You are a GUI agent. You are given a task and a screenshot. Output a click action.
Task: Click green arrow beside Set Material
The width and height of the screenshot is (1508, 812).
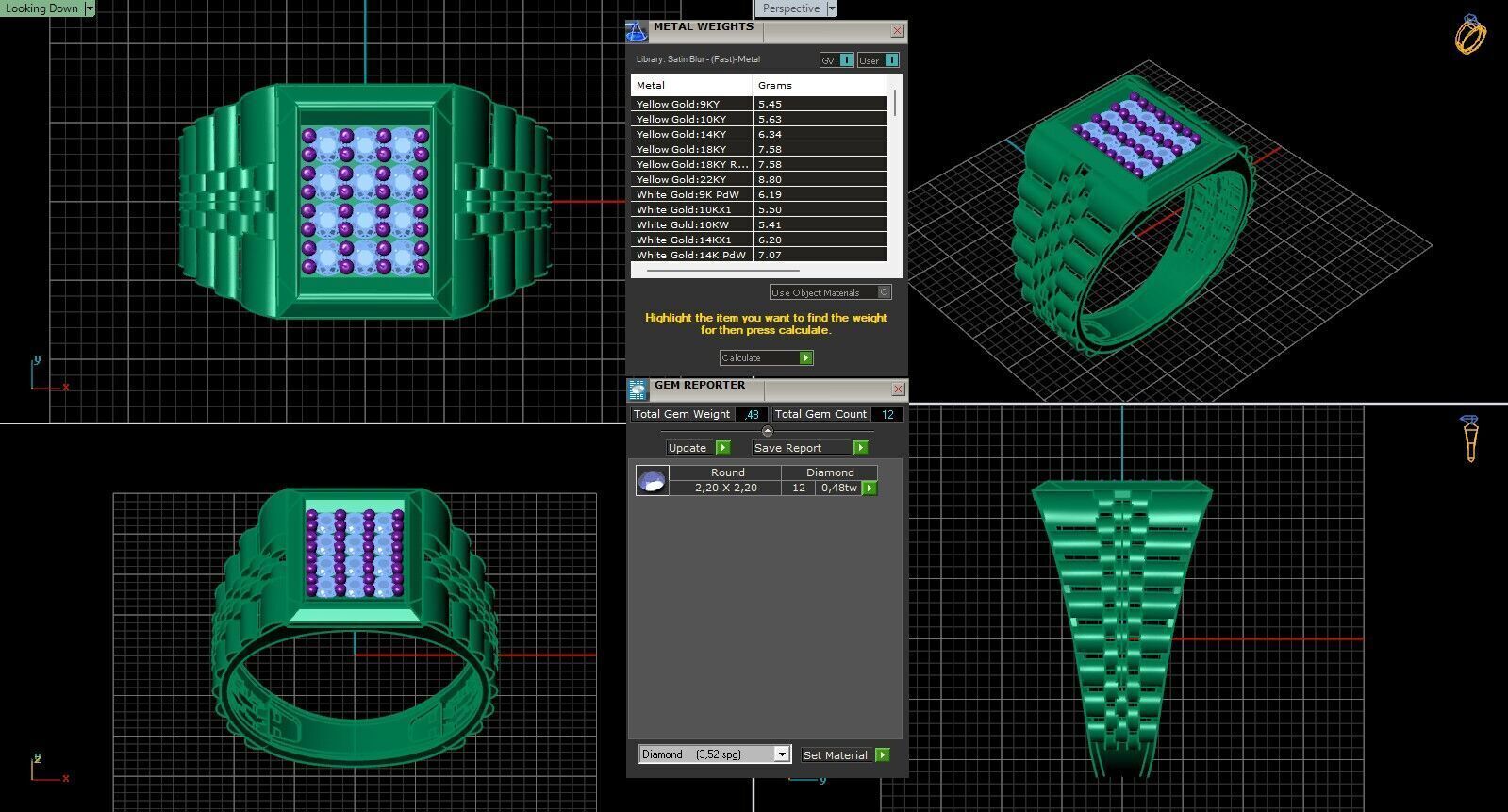(x=882, y=754)
